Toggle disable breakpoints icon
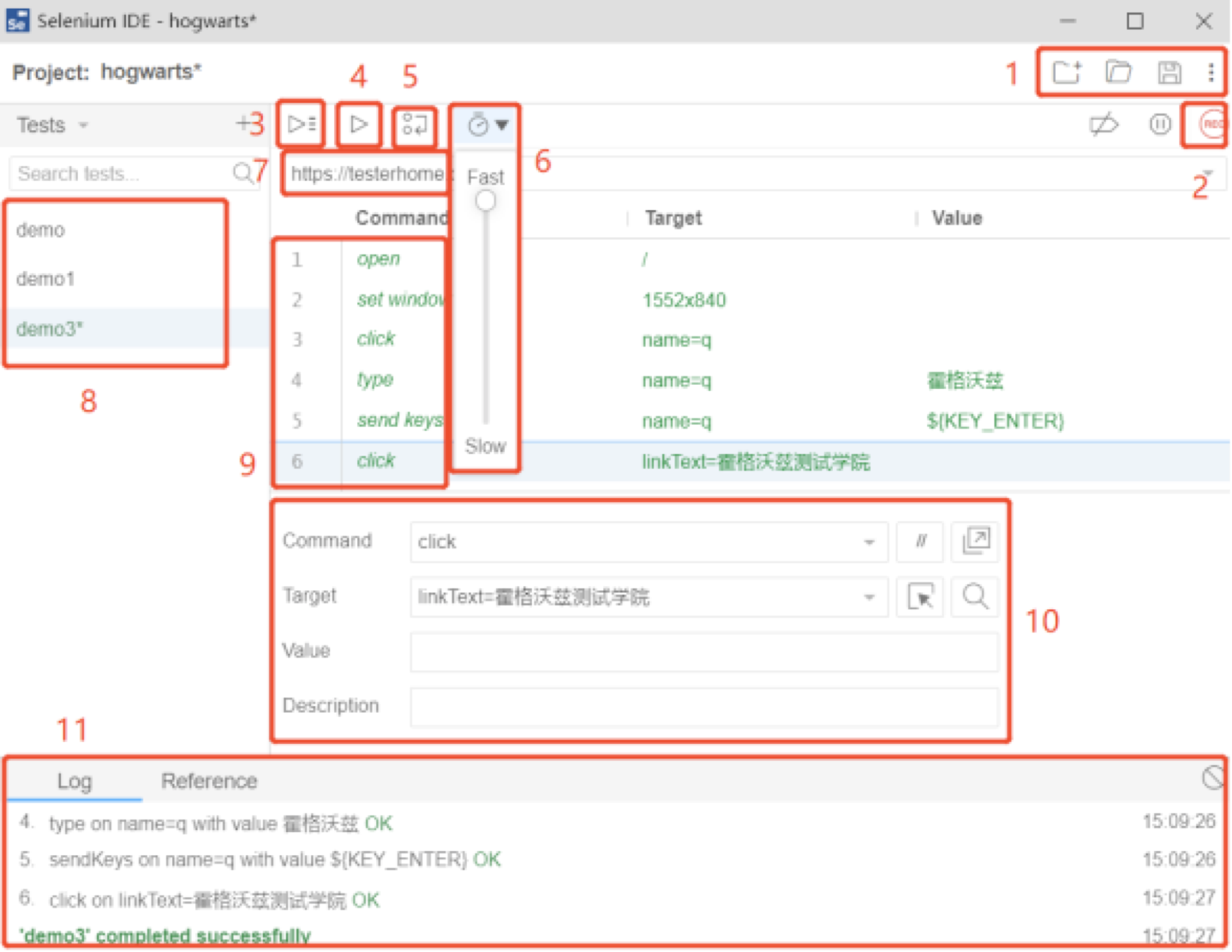The image size is (1232, 952). (x=1104, y=124)
